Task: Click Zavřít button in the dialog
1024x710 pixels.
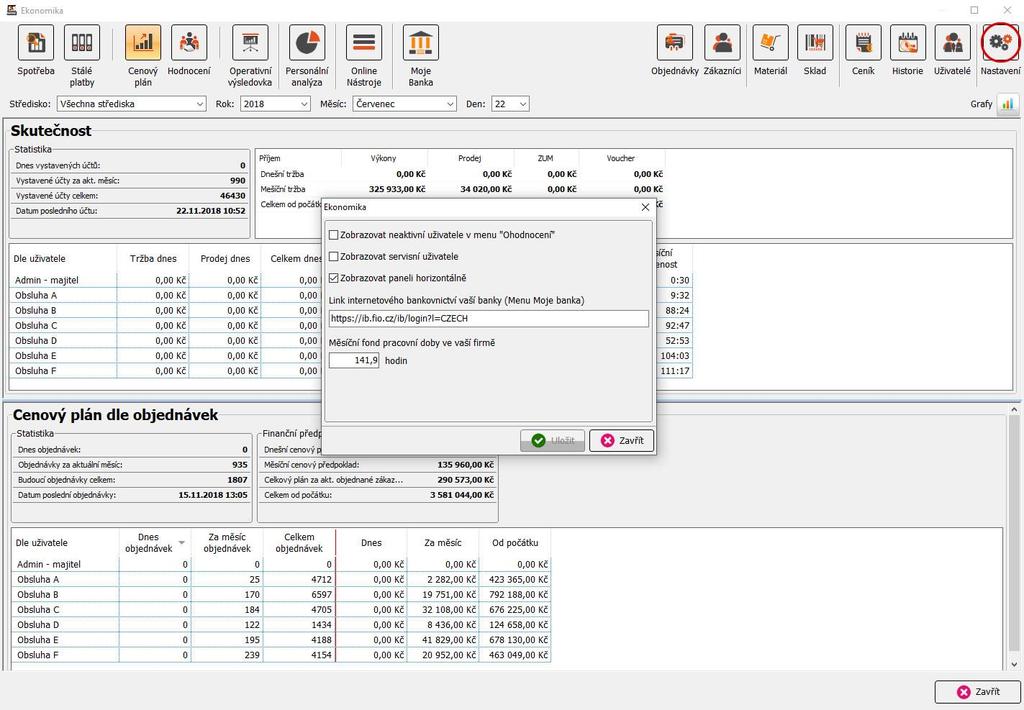Action: pos(622,440)
